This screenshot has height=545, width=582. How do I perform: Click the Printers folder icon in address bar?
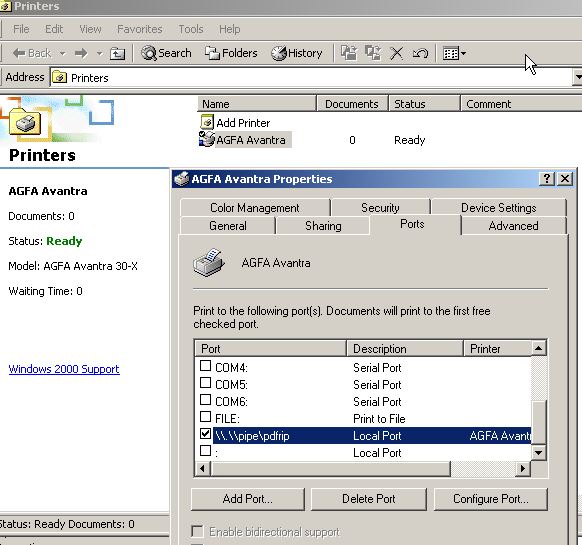59,77
